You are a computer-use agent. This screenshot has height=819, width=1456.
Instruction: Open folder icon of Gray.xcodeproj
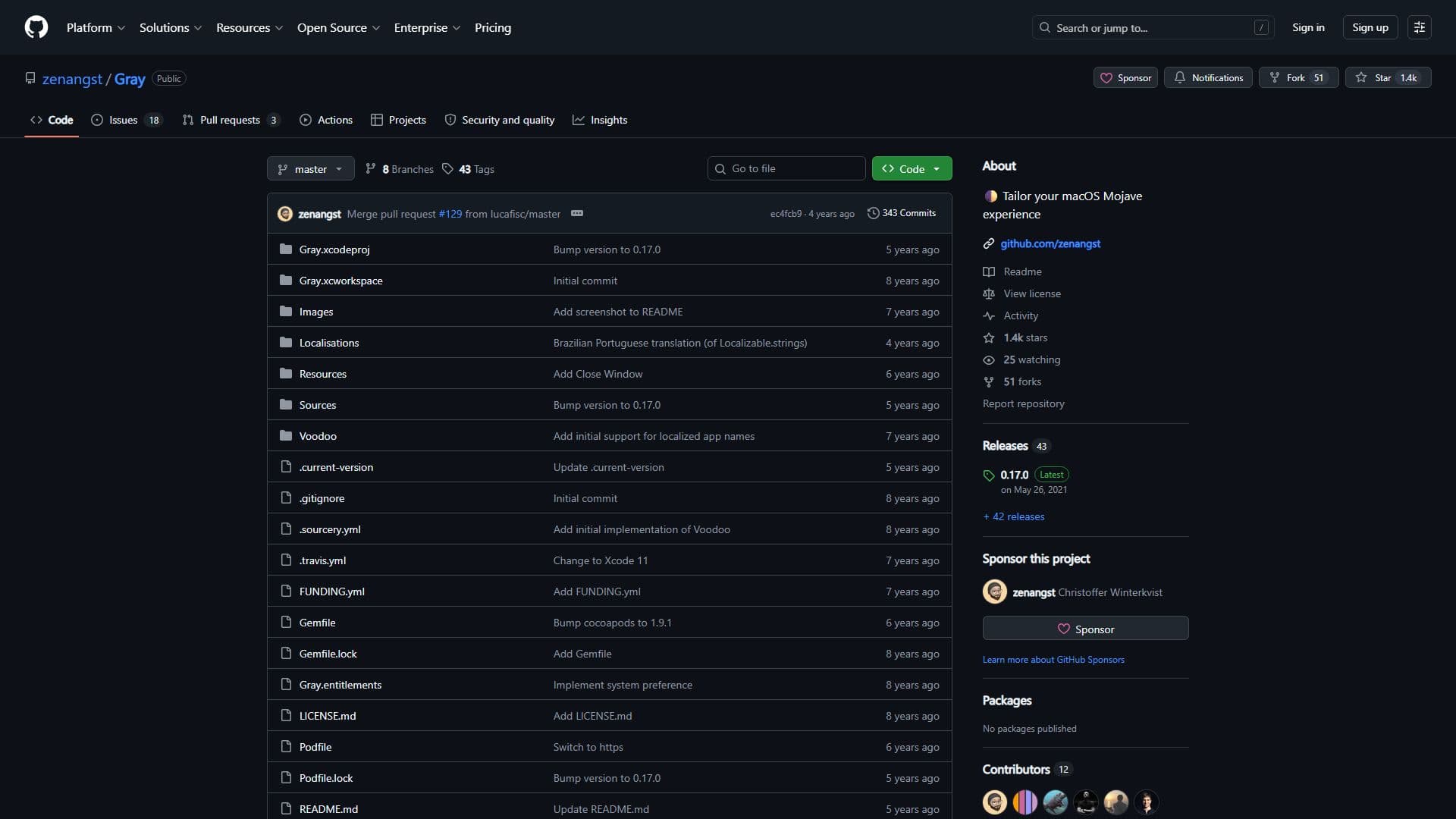(x=286, y=249)
